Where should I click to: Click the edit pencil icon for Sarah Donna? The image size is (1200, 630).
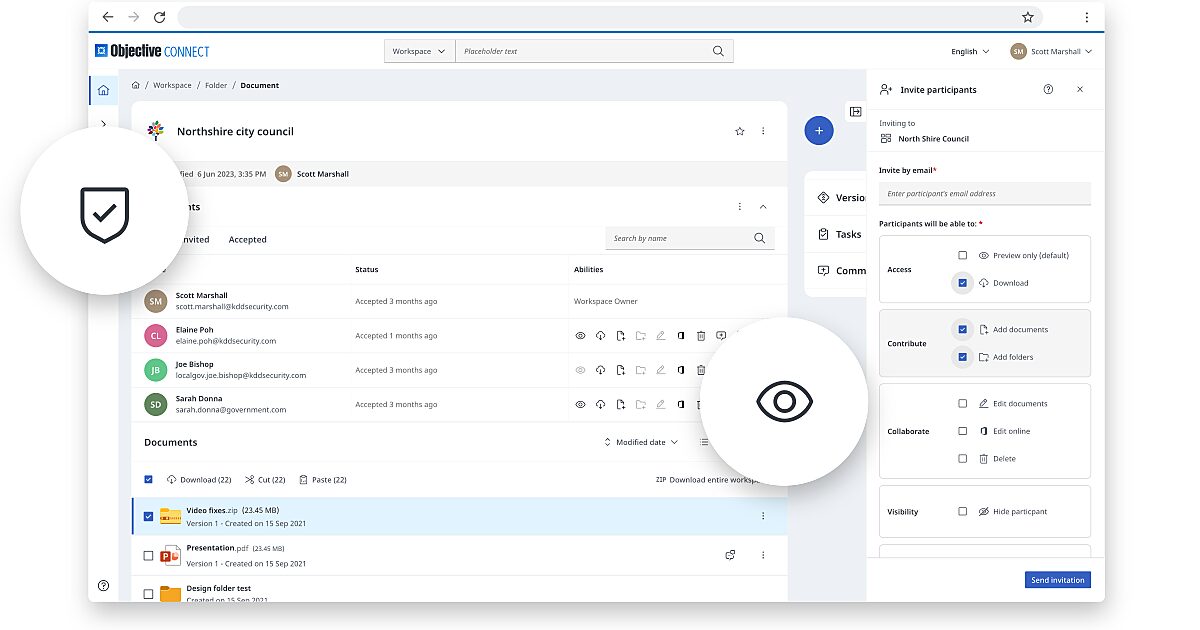tap(660, 404)
